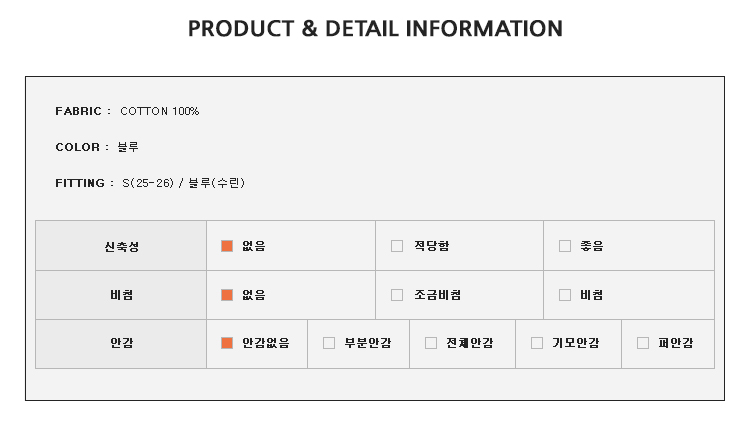The height and width of the screenshot is (429, 750).
Task: Click the COTTON 100% fabric text
Action: (x=159, y=111)
